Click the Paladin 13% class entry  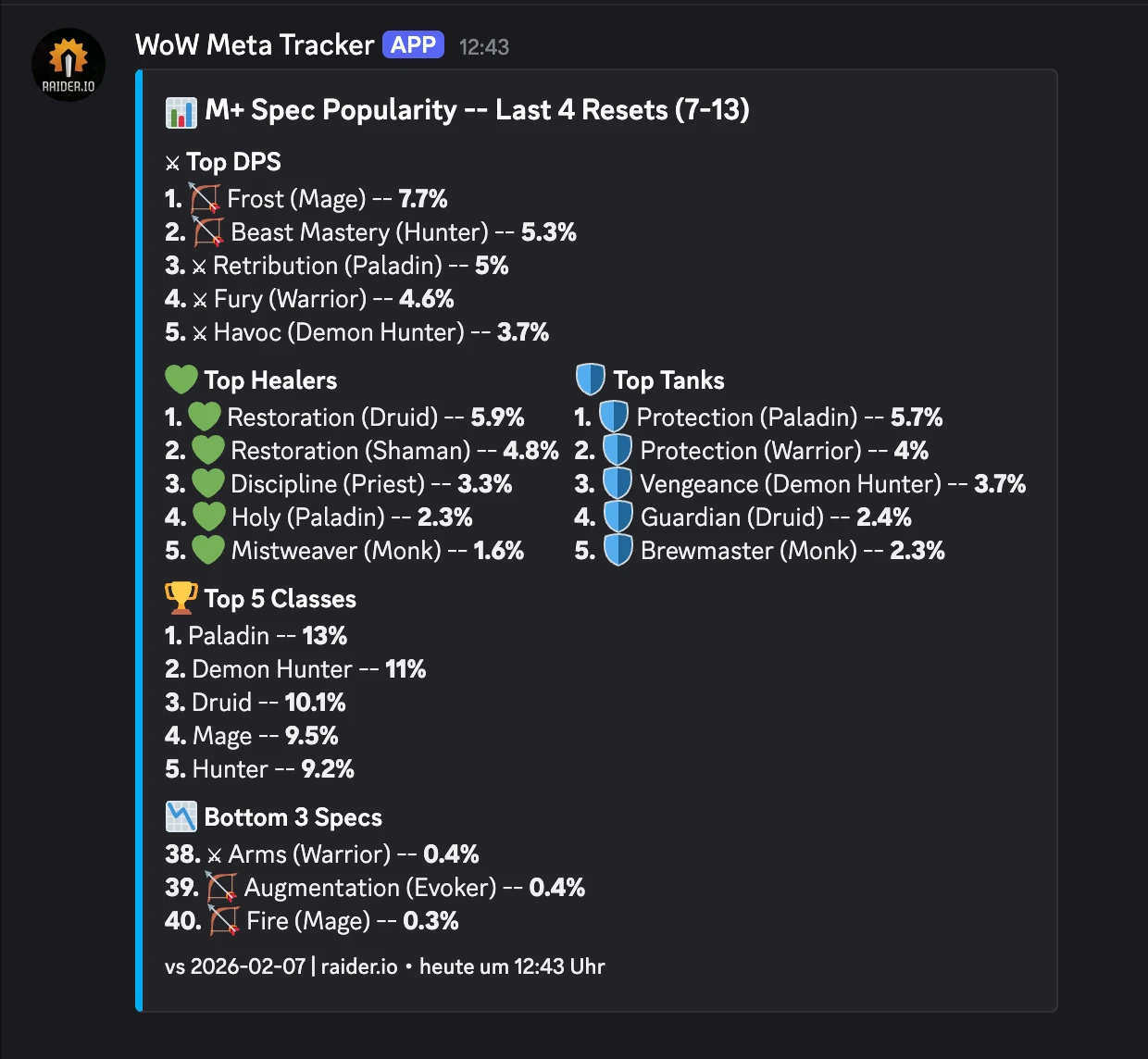pos(256,636)
